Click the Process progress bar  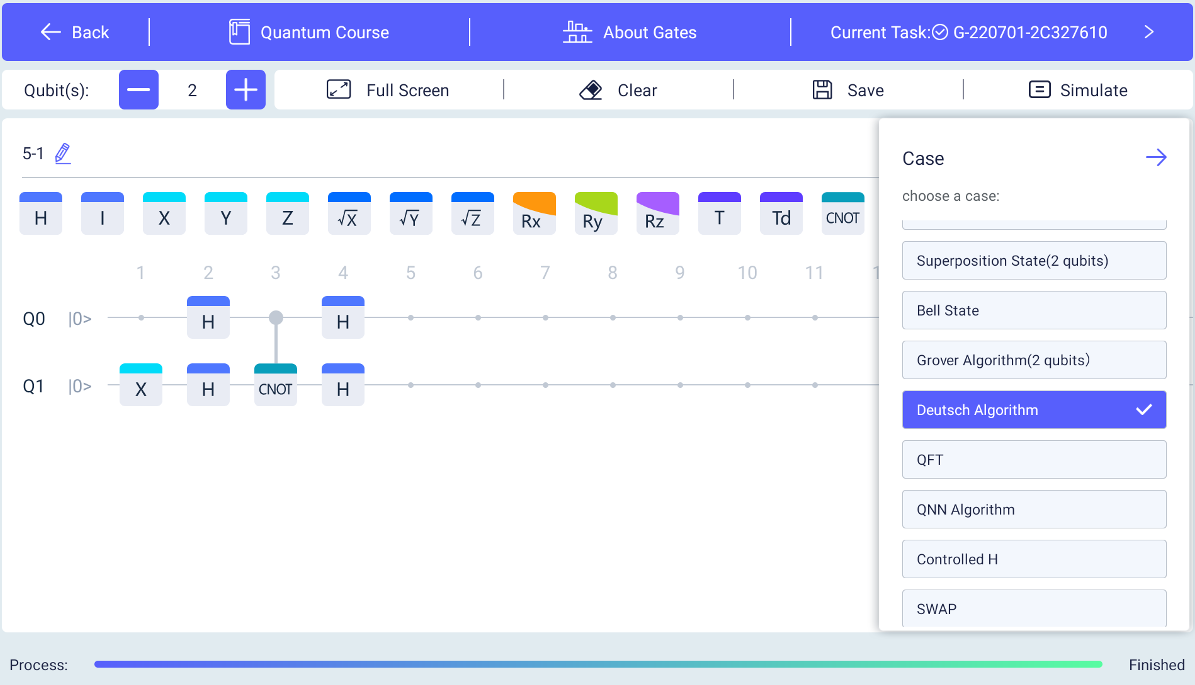[x=597, y=664]
